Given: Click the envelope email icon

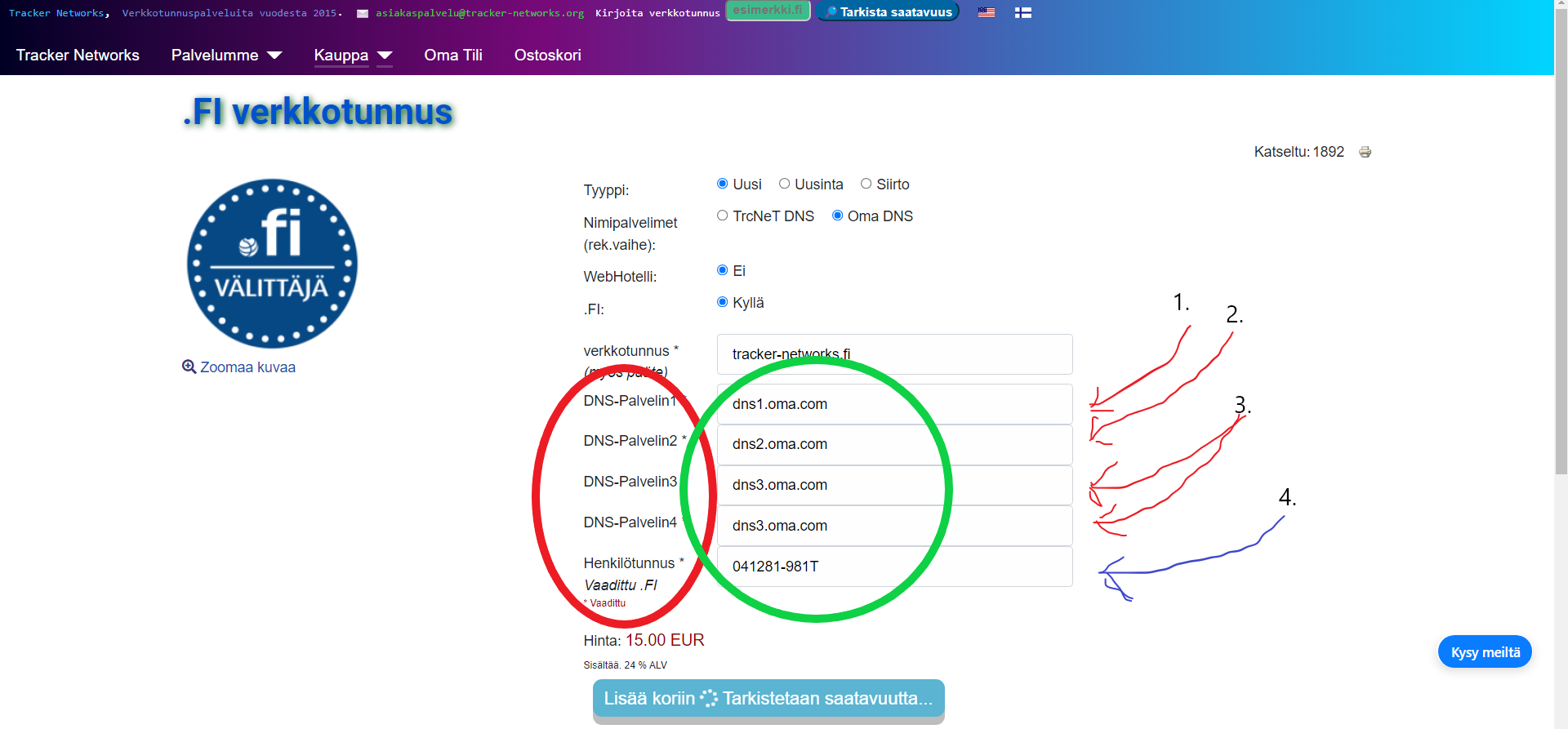Looking at the screenshot, I should (363, 13).
